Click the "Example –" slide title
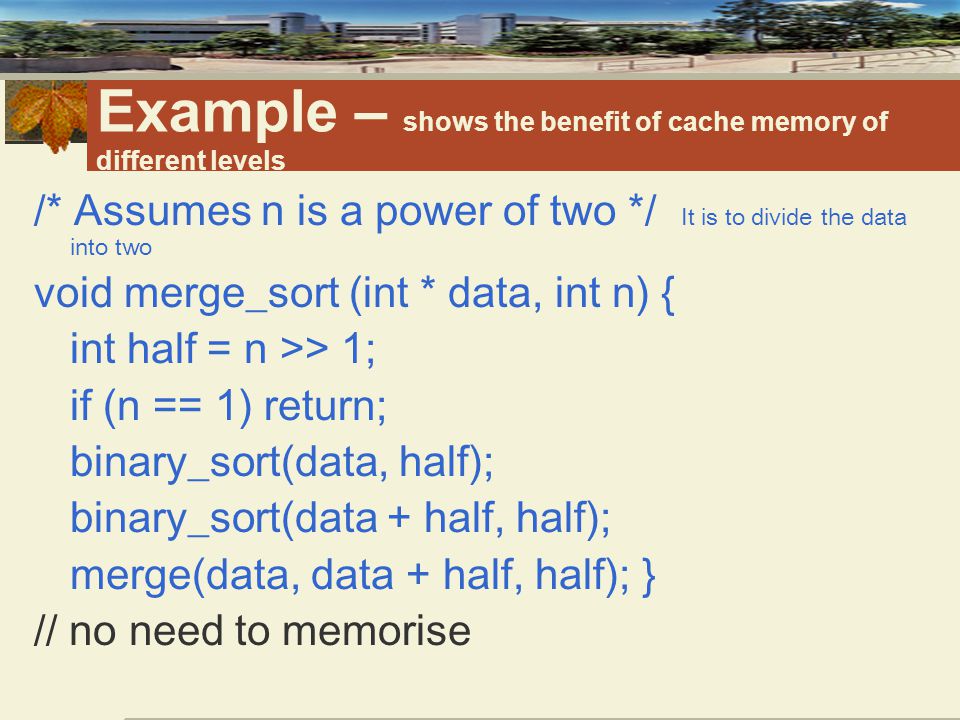 click(242, 112)
